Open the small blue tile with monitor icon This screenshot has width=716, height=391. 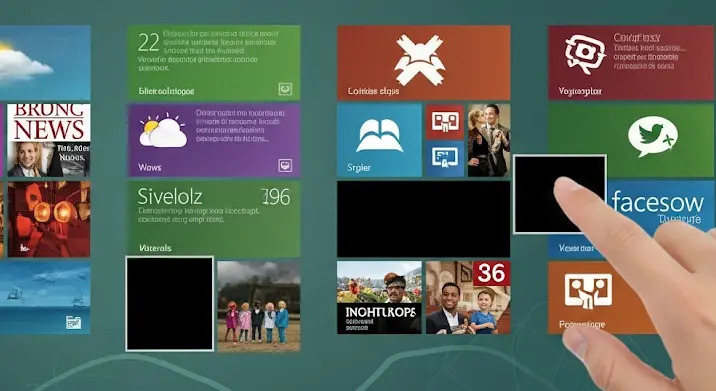(445, 159)
